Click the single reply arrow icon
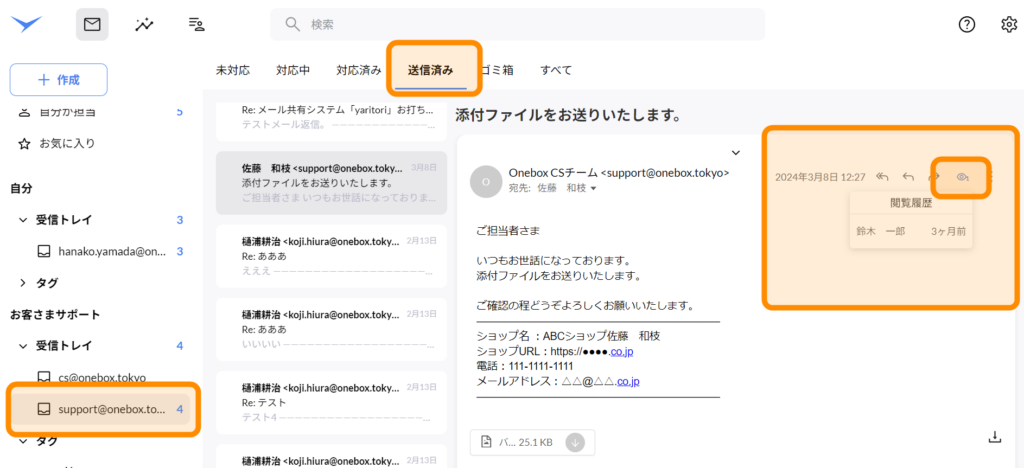The height and width of the screenshot is (468, 1024). 908,177
